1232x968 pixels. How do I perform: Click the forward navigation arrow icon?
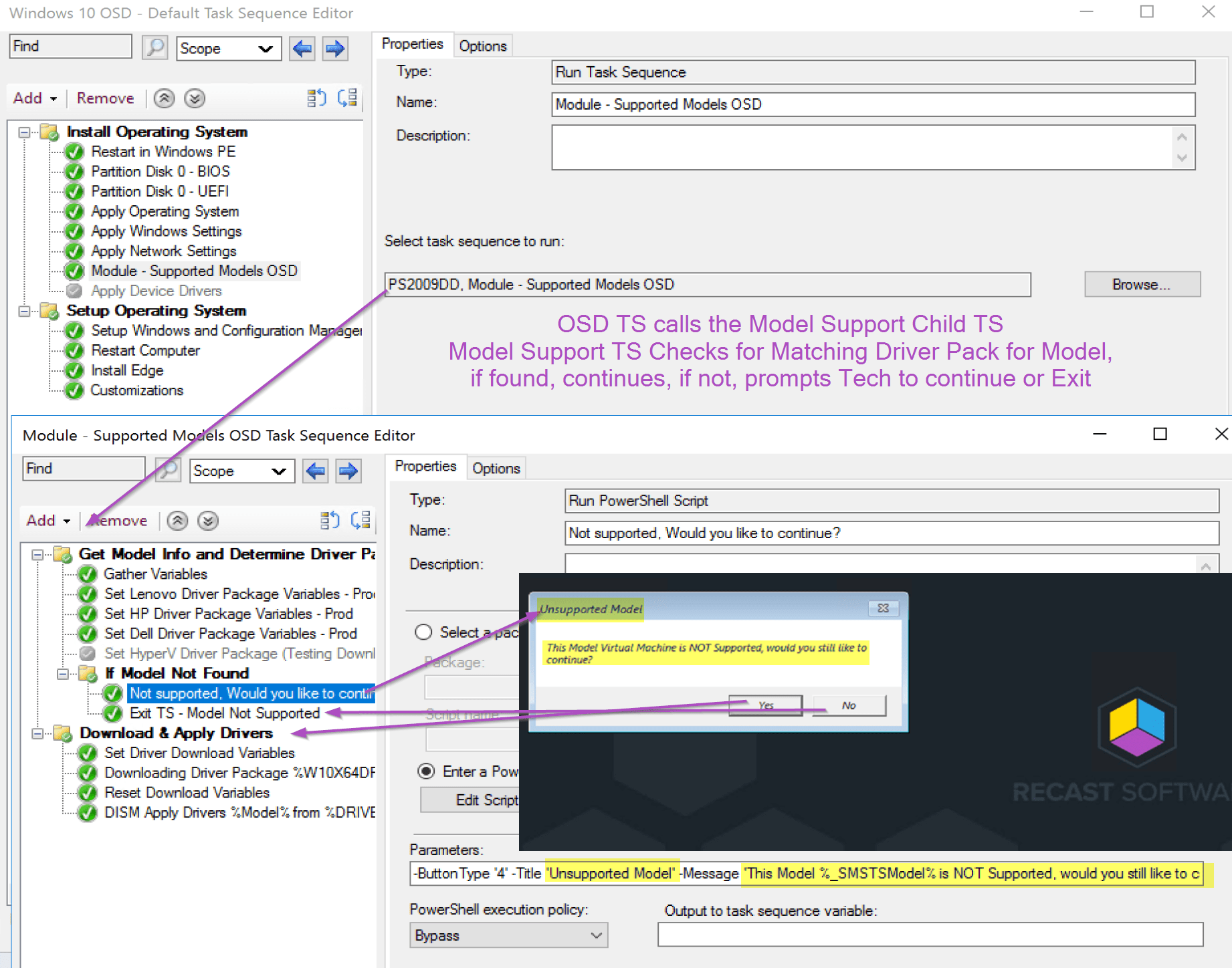pyautogui.click(x=335, y=48)
